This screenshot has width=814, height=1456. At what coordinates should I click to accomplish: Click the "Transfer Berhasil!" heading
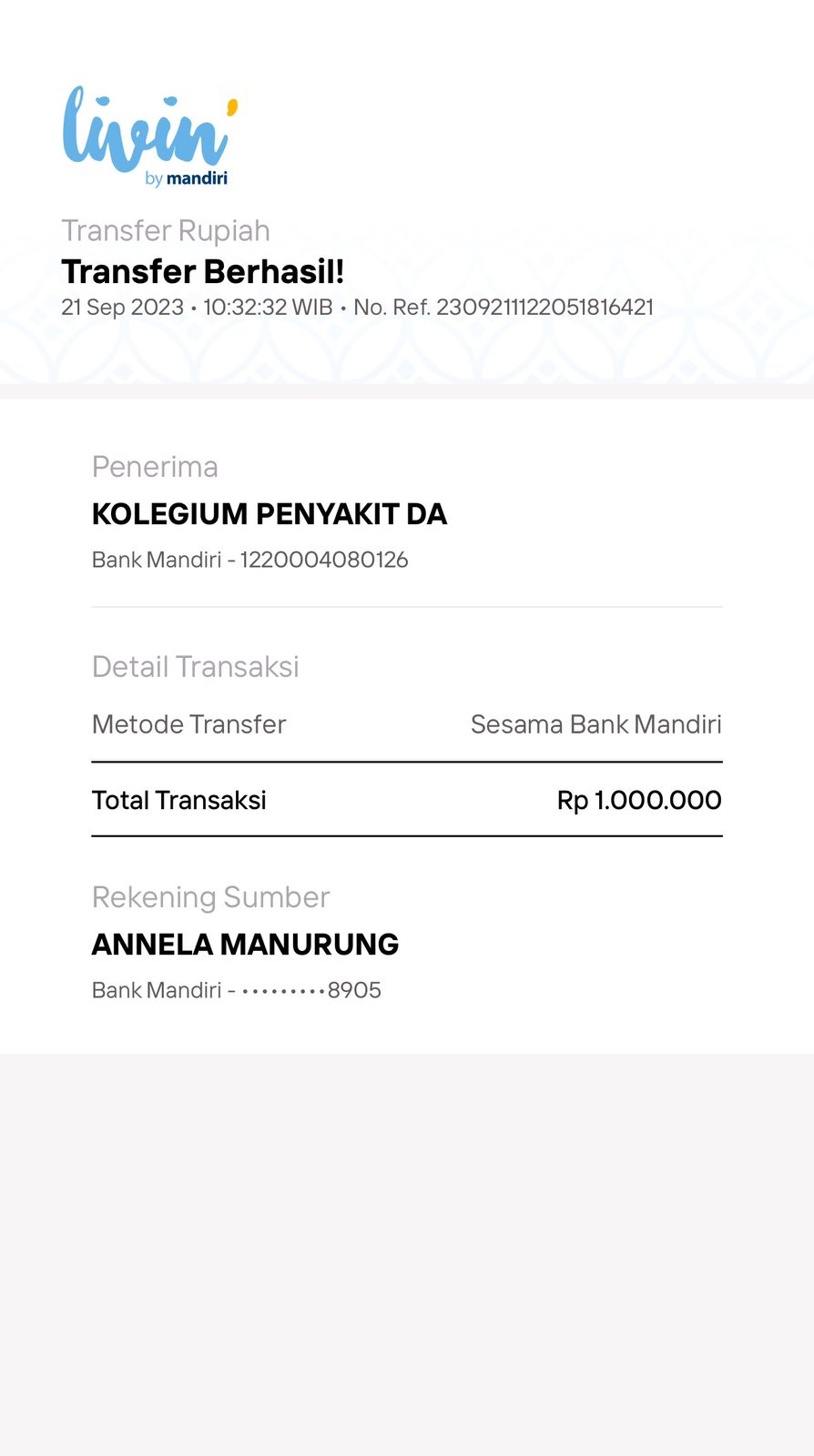[x=202, y=272]
